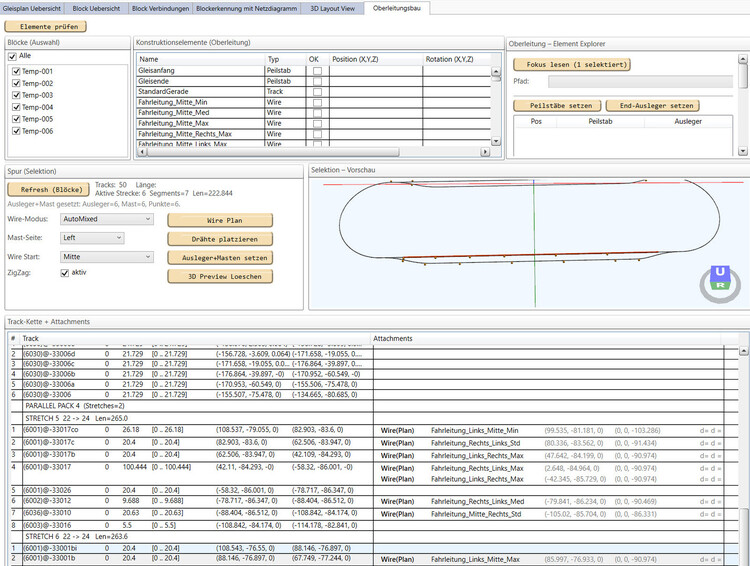Click left scroll arrow under Konstruktionselemente table
Viewport: 750px width, 566px height.
141,152
